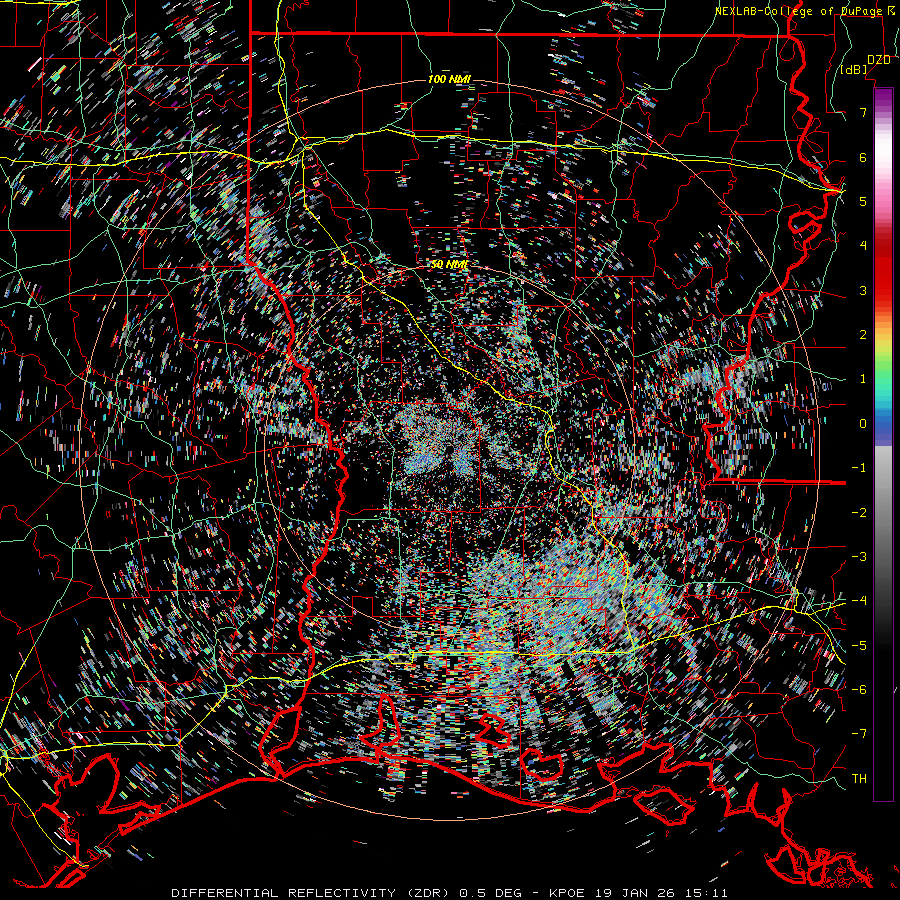Image resolution: width=900 pixels, height=900 pixels.
Task: Click the "50 NMI" range ring label
Action: [x=449, y=265]
